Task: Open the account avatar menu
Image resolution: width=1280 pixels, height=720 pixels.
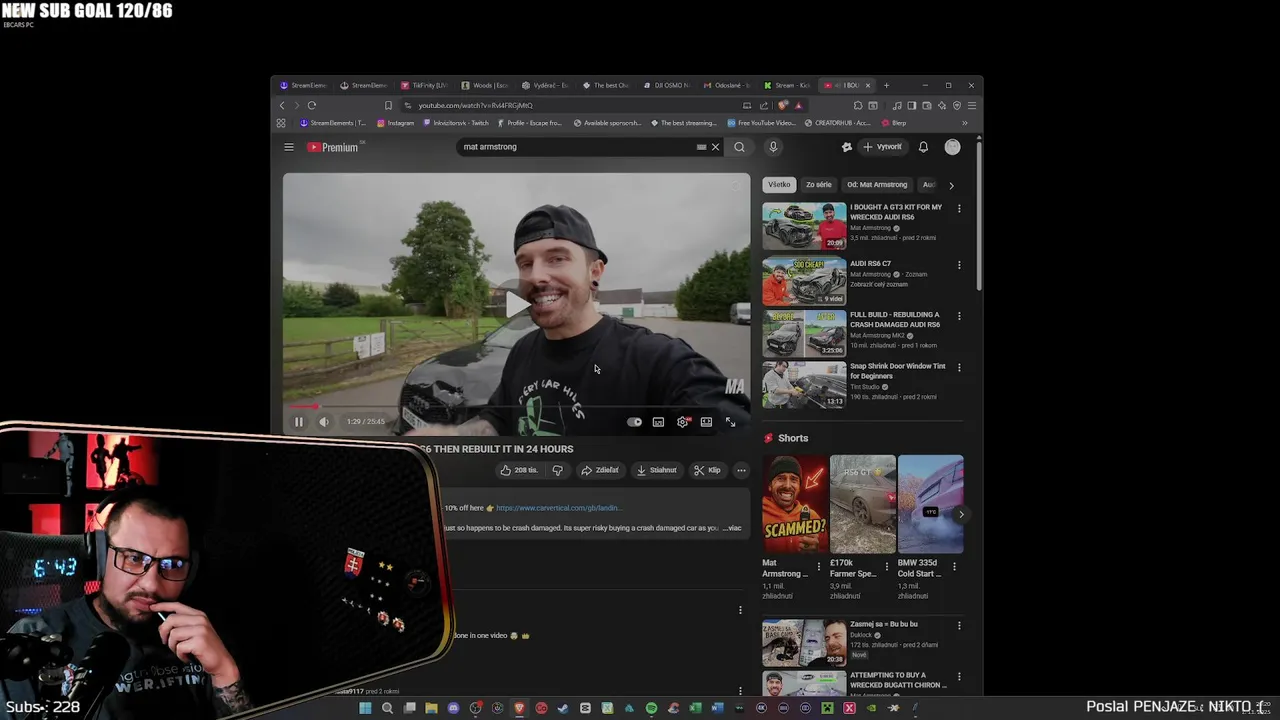Action: click(x=952, y=147)
